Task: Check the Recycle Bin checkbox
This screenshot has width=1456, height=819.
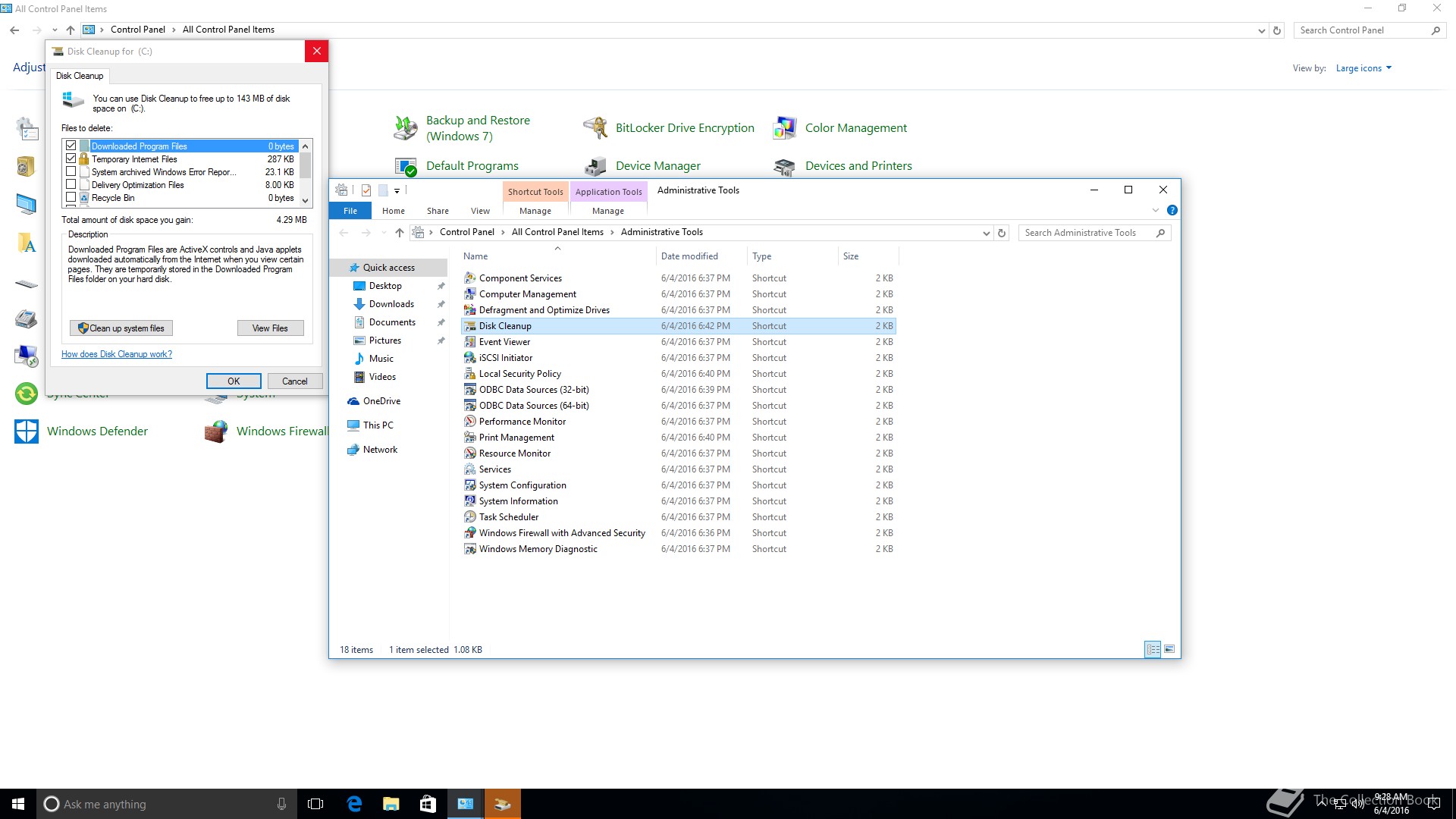Action: click(x=71, y=197)
